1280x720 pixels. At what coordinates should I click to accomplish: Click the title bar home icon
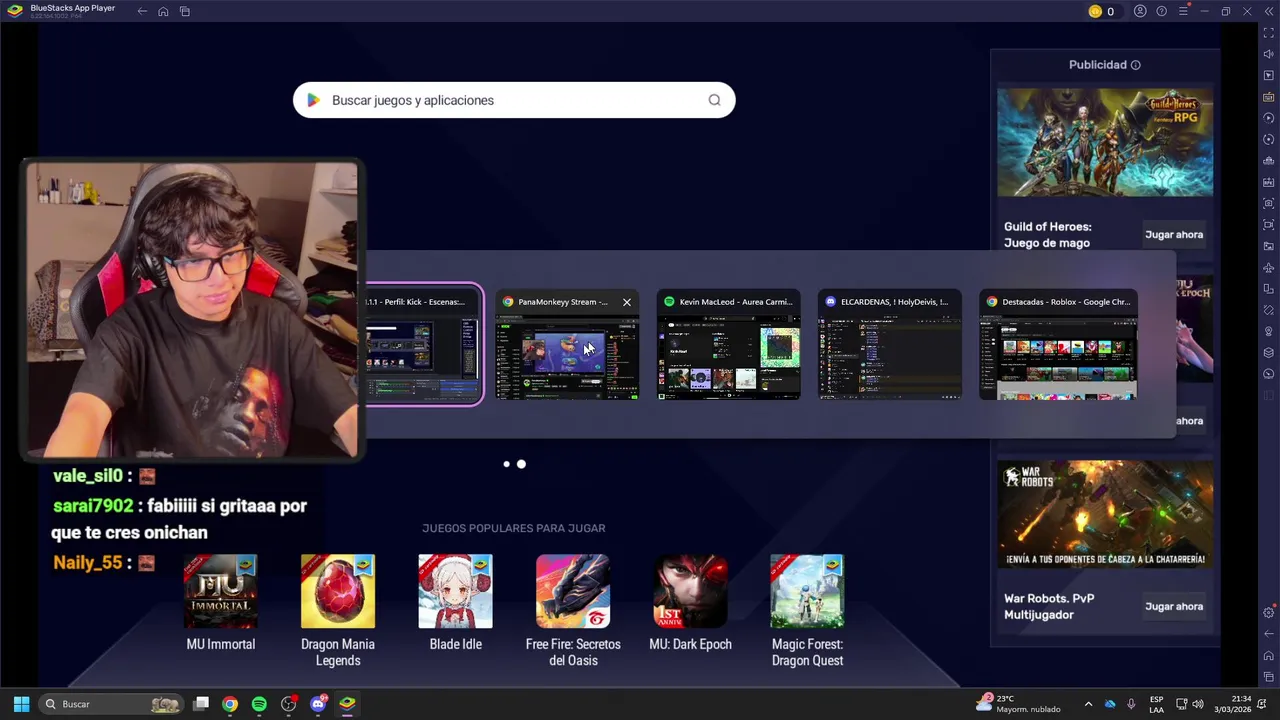point(163,11)
